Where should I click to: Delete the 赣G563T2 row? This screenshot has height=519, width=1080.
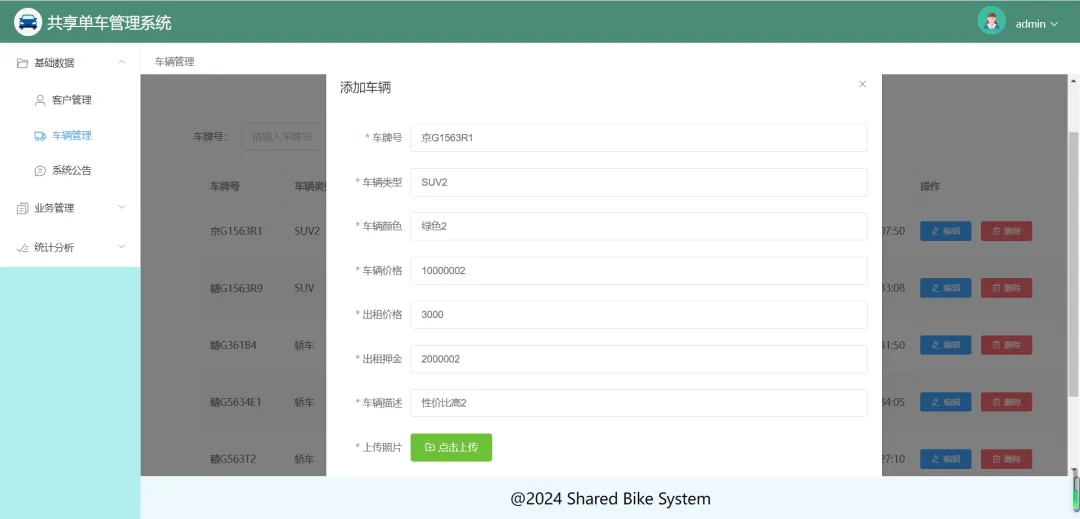1006,459
